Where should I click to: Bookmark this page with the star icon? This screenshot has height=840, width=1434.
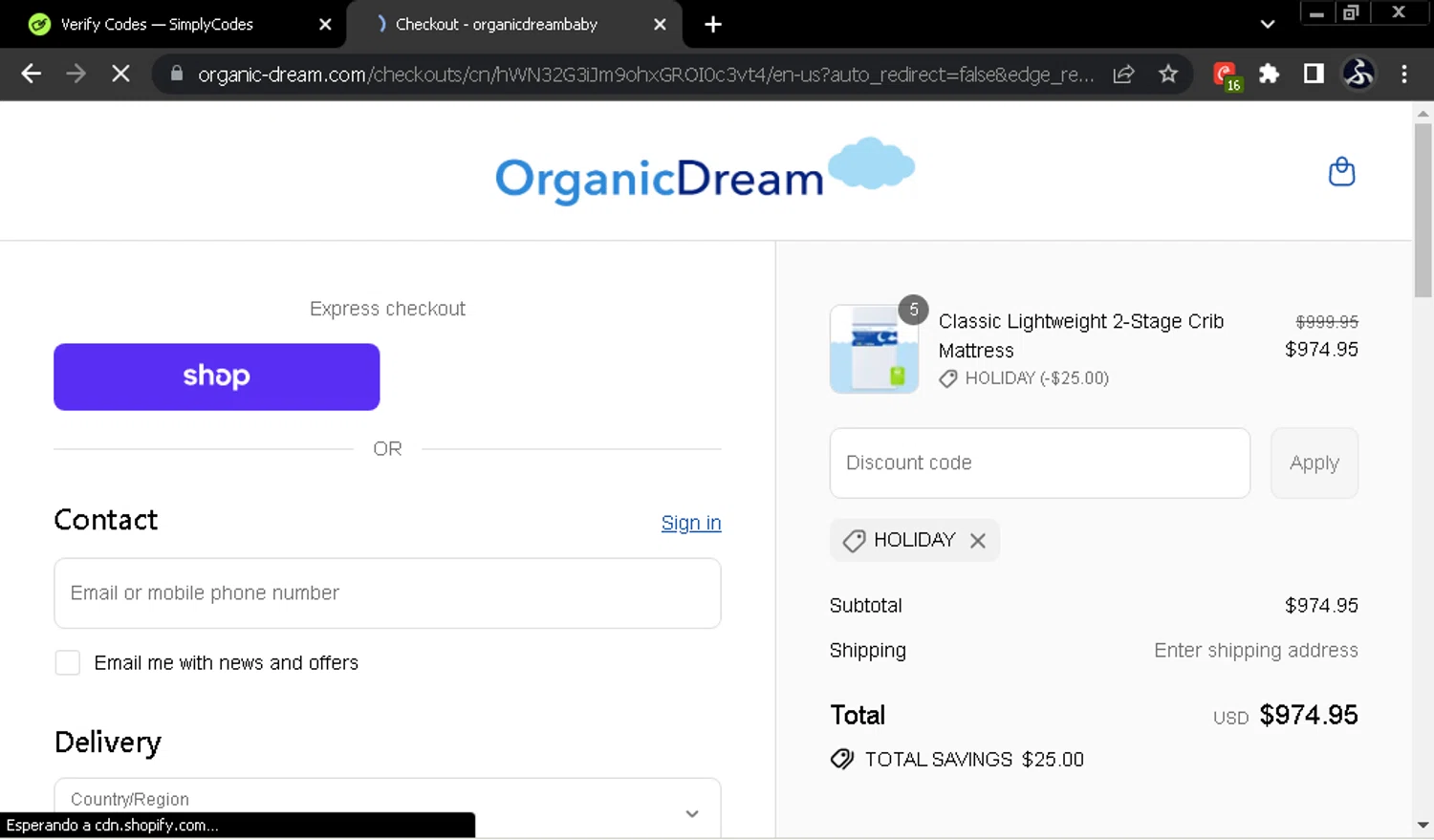(x=1168, y=74)
